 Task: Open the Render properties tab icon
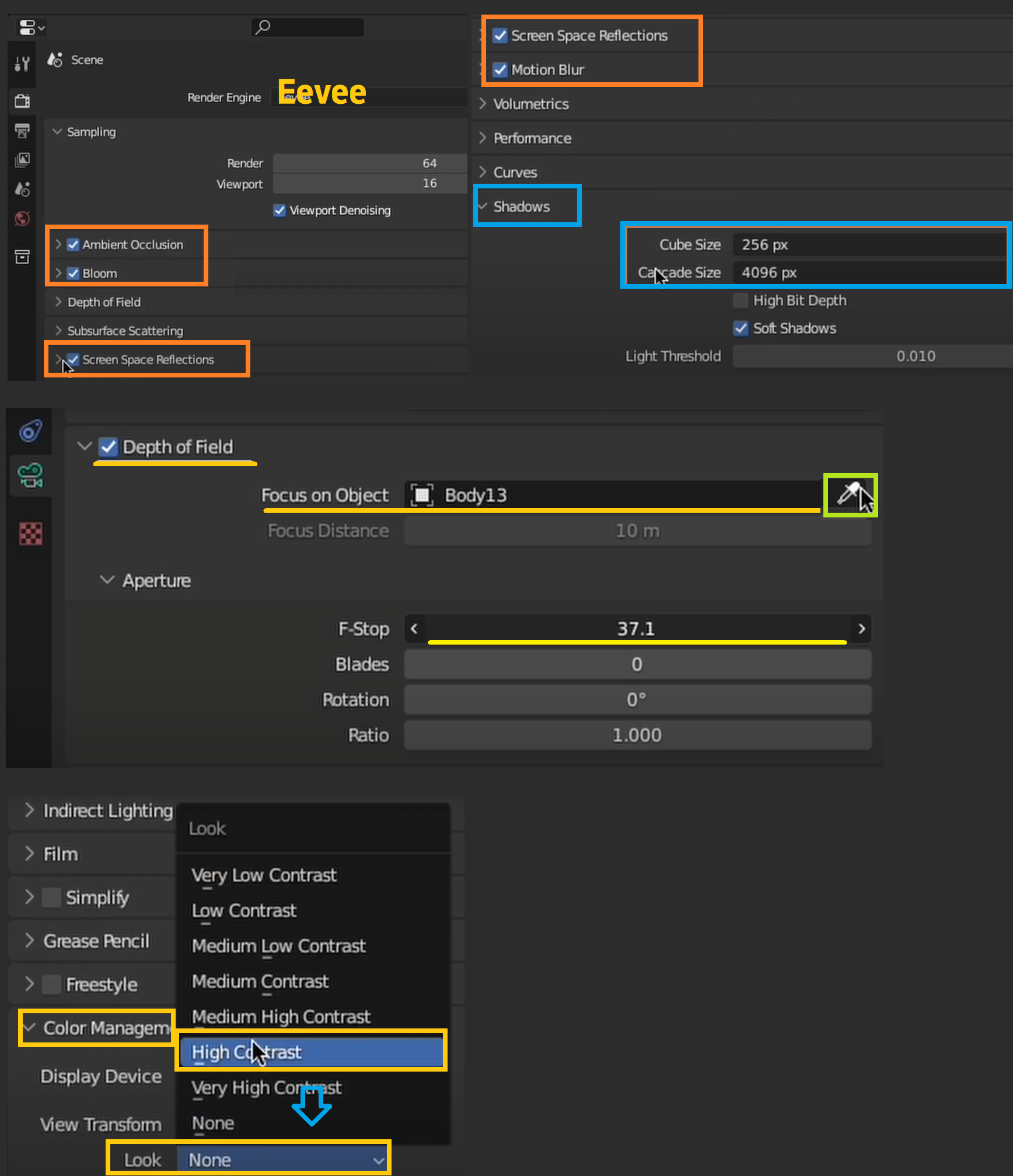[22, 101]
